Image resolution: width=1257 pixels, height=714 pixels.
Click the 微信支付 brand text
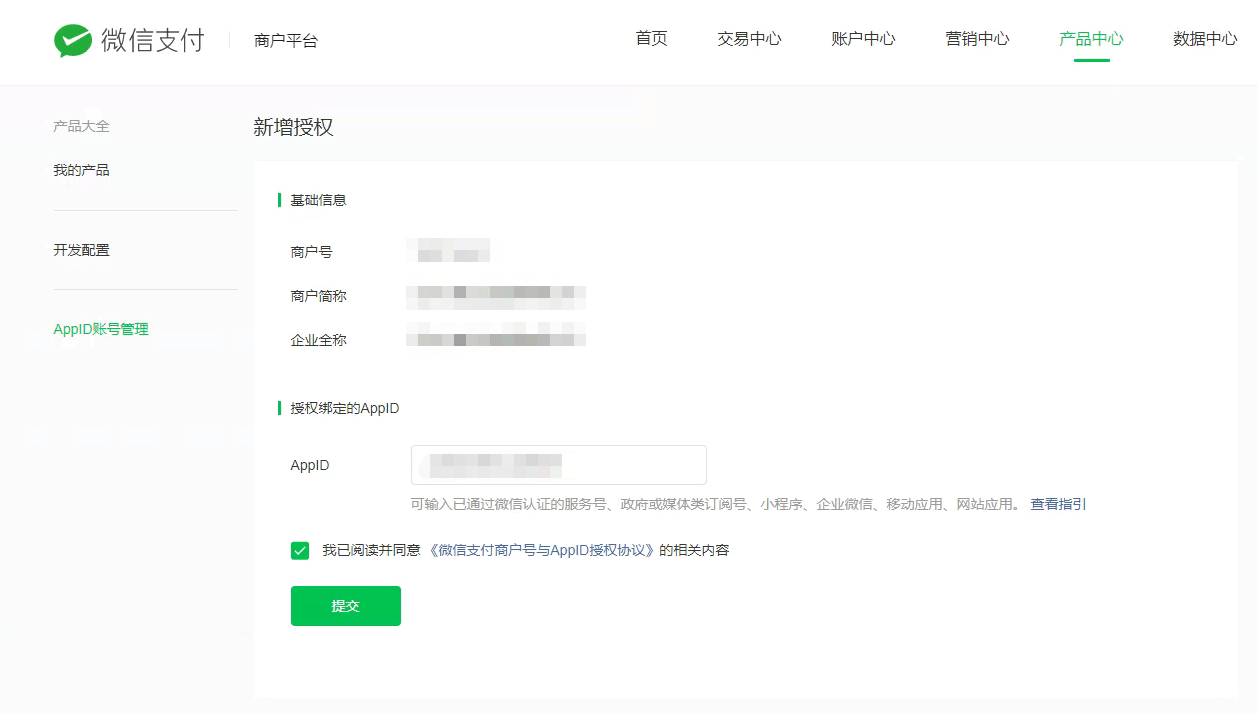(152, 40)
